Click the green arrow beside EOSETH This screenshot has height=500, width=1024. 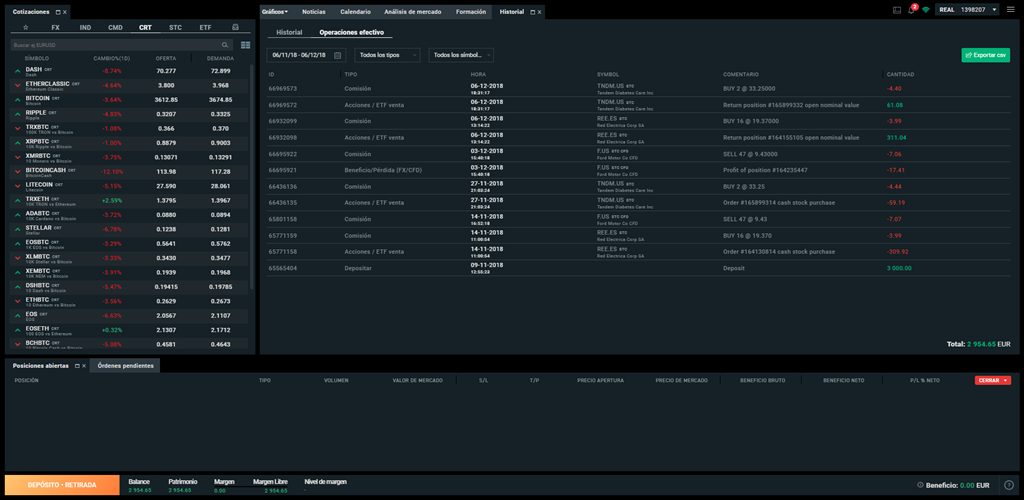pos(17,330)
